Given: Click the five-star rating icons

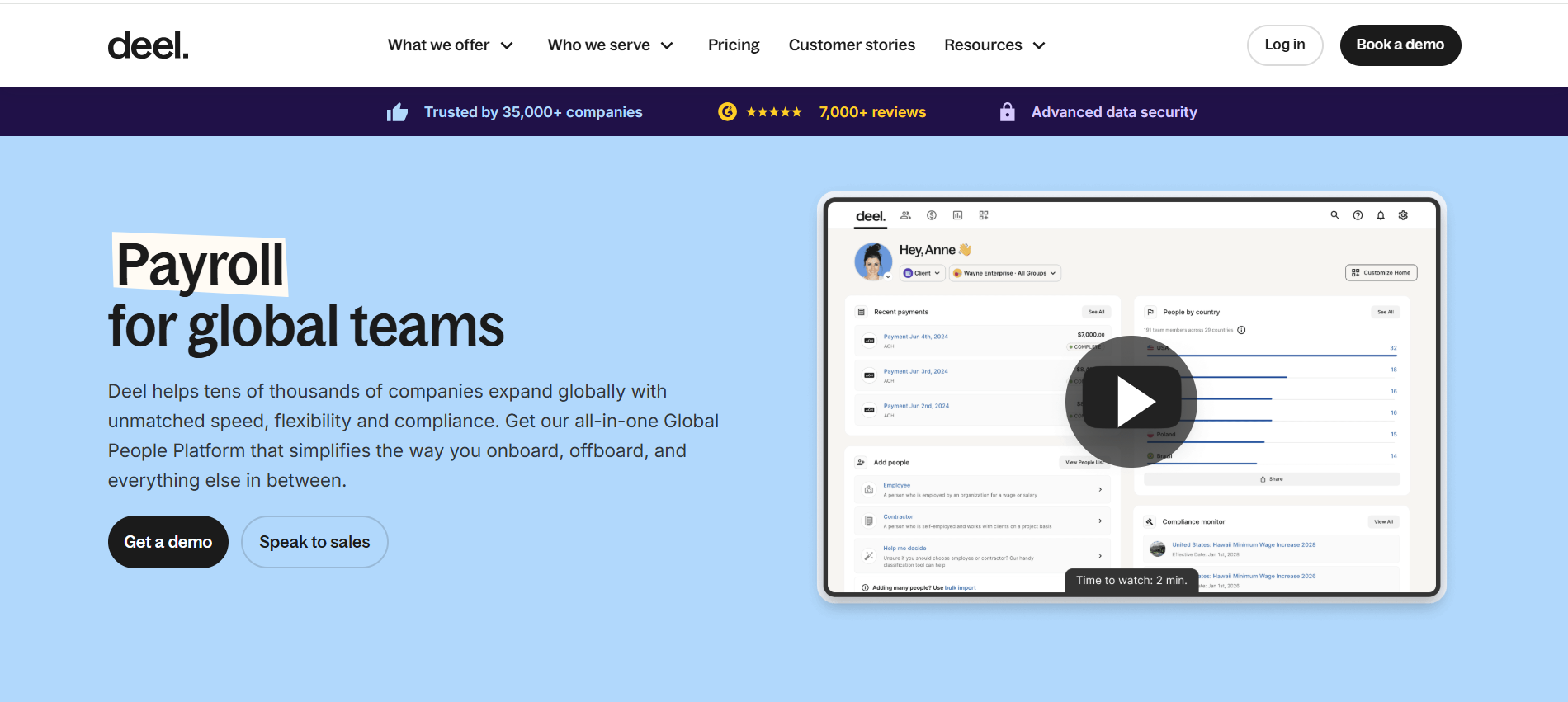Looking at the screenshot, I should (773, 112).
